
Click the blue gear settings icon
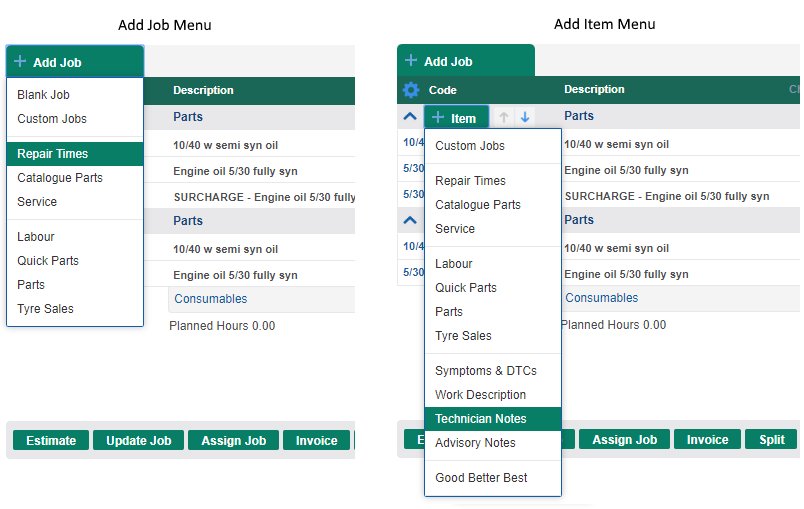(410, 90)
